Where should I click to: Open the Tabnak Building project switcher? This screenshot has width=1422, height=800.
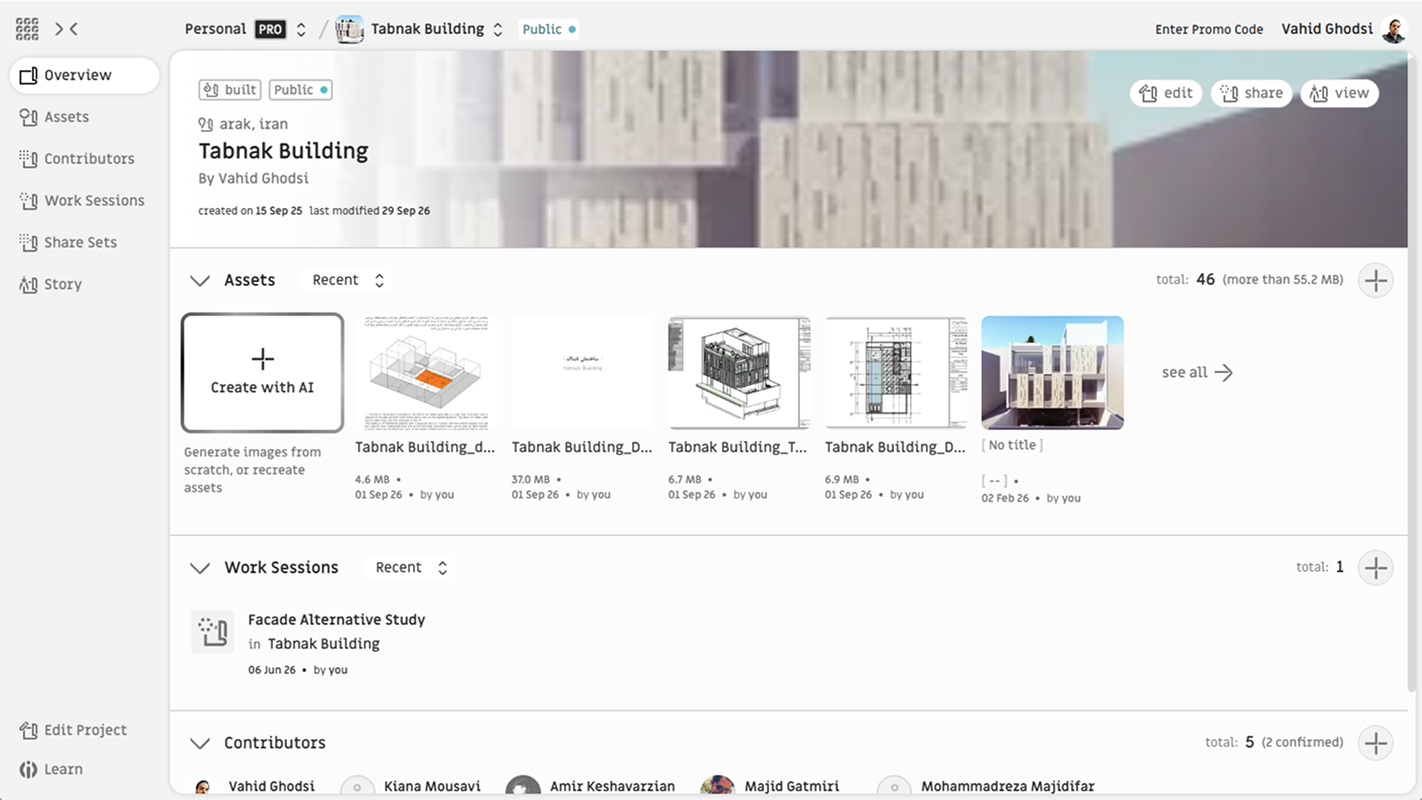[x=420, y=29]
